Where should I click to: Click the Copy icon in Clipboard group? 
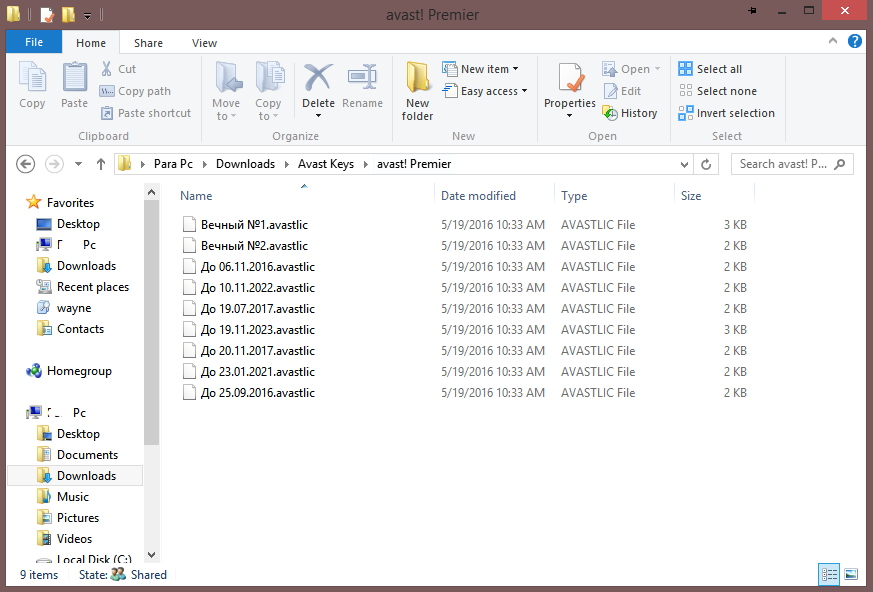32,76
